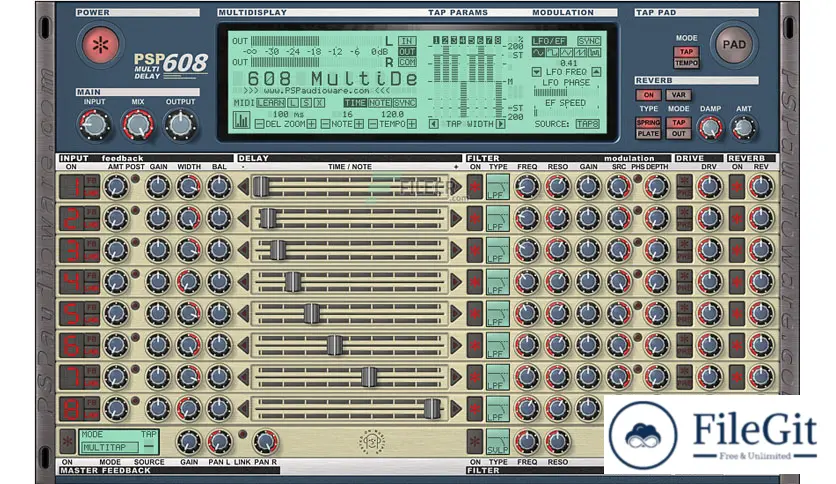Set tap pad mode to TEMPO
This screenshot has width=836, height=484.
pyautogui.click(x=686, y=63)
